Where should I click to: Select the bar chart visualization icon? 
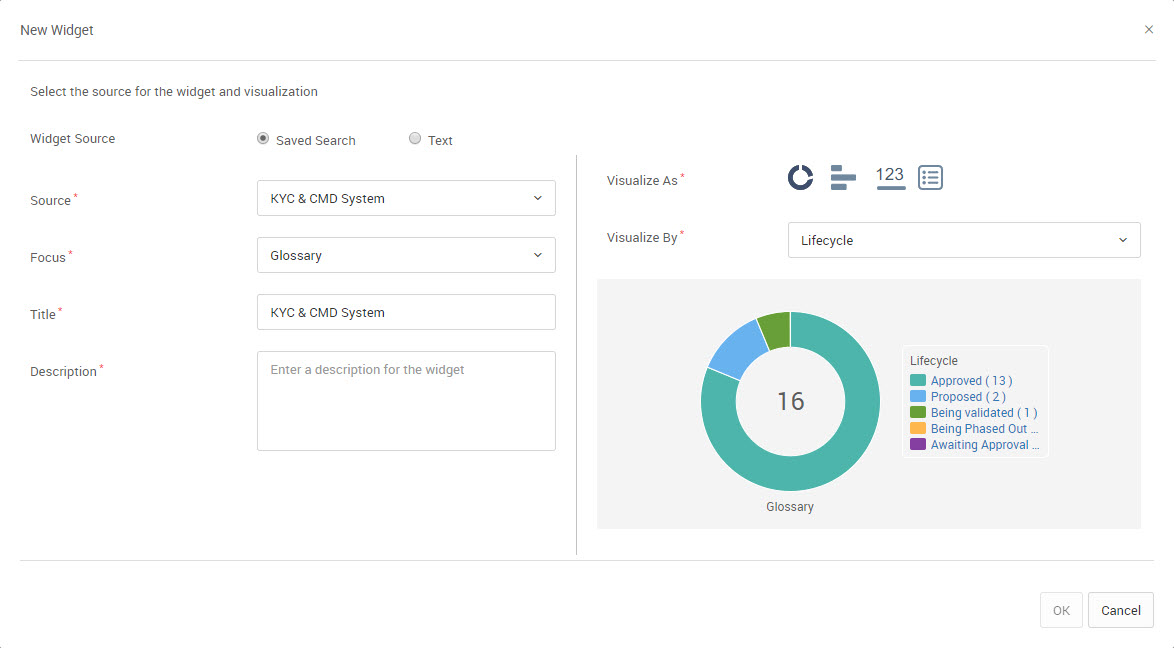pyautogui.click(x=843, y=178)
